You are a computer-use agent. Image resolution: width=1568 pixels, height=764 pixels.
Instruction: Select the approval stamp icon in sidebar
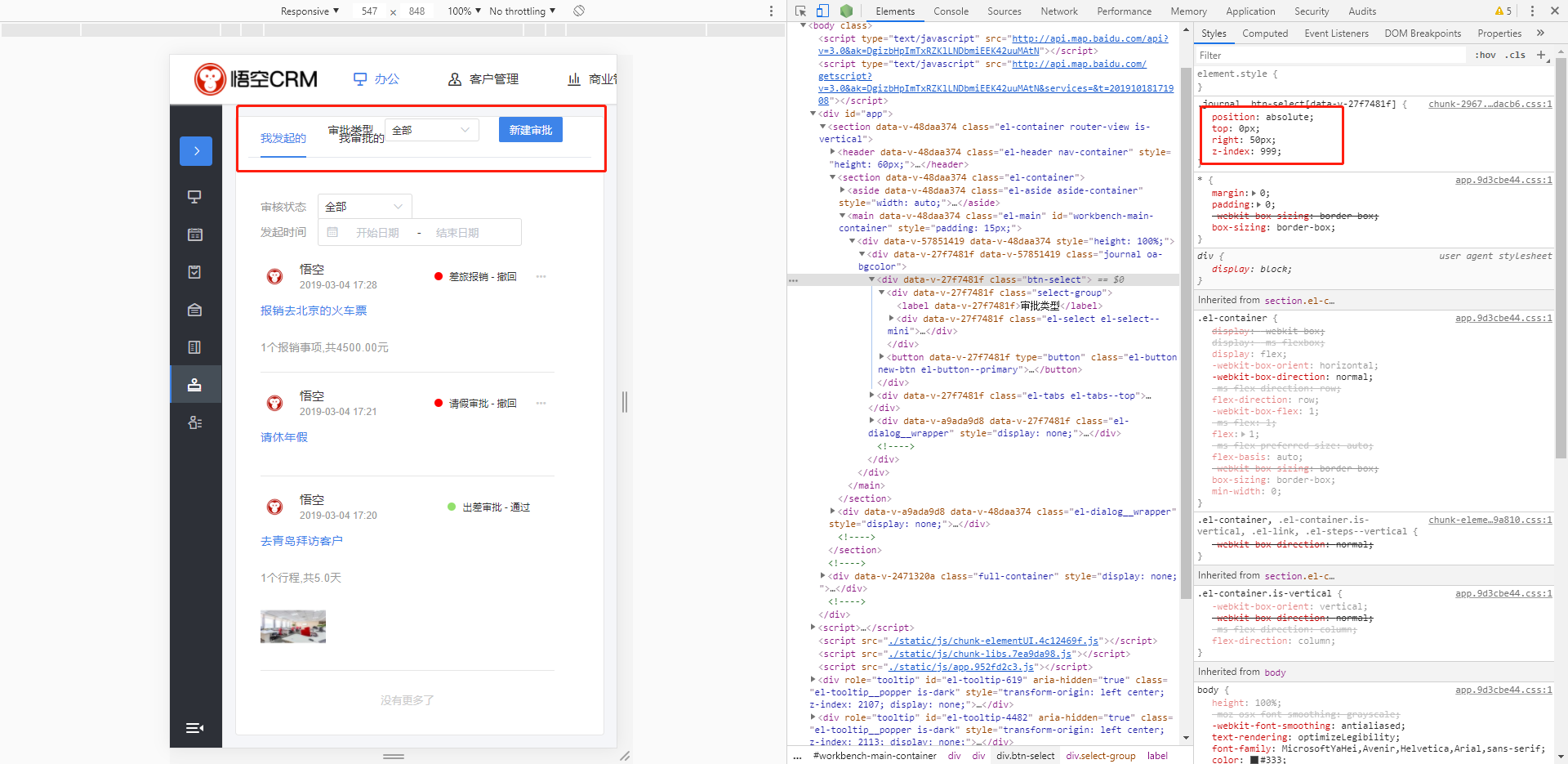point(194,385)
